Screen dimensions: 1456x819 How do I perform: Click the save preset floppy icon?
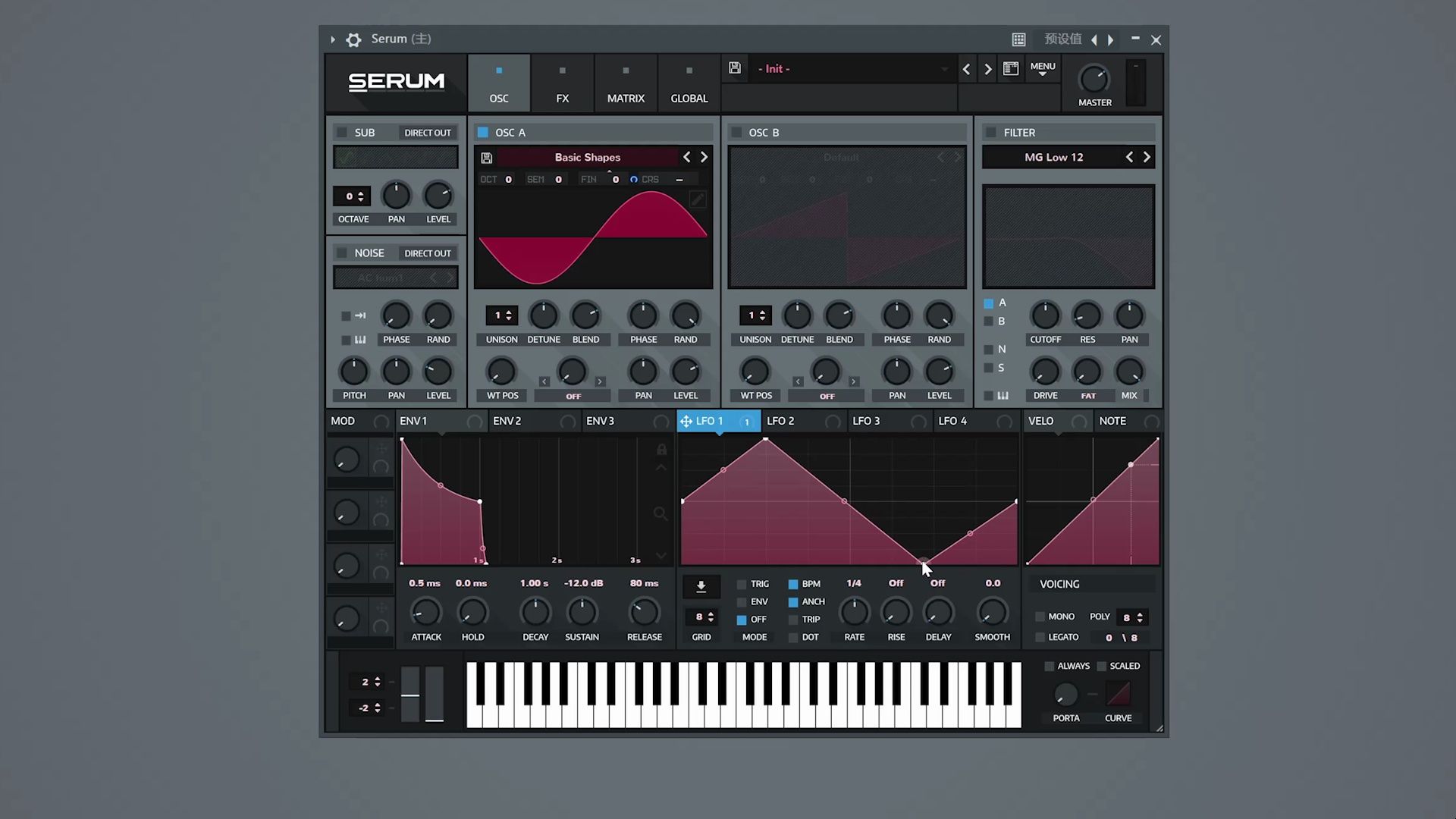(734, 68)
